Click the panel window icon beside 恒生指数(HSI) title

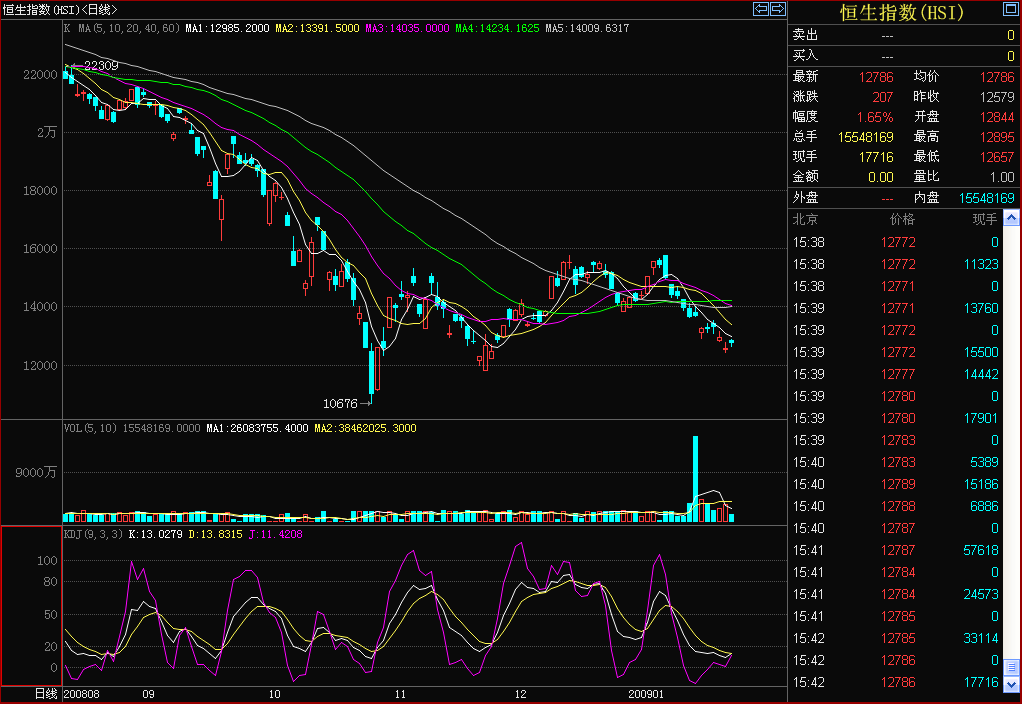1010,9
